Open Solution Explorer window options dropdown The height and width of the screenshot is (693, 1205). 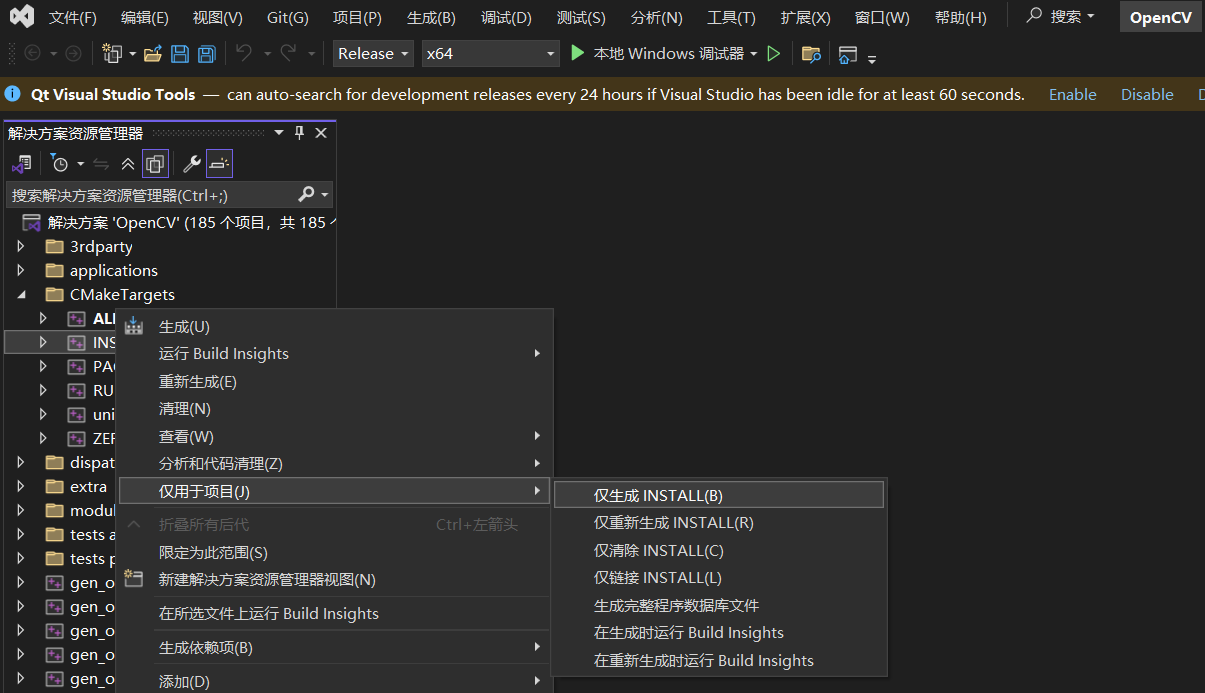click(x=278, y=133)
